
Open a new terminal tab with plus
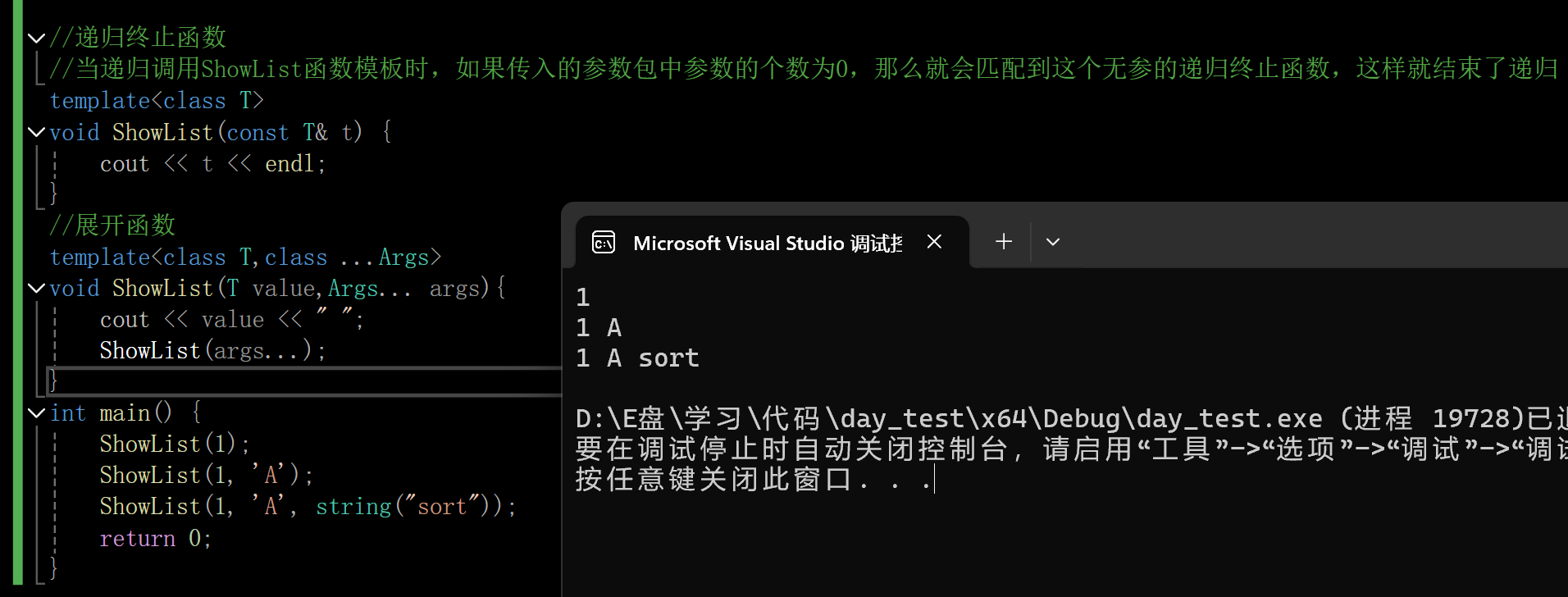pyautogui.click(x=1004, y=242)
